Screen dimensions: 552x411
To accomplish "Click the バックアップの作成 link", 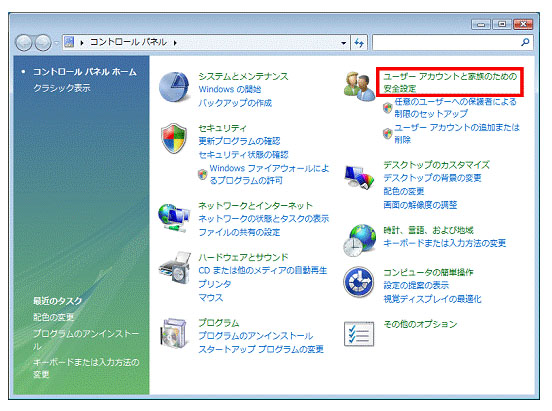I will 235,103.
